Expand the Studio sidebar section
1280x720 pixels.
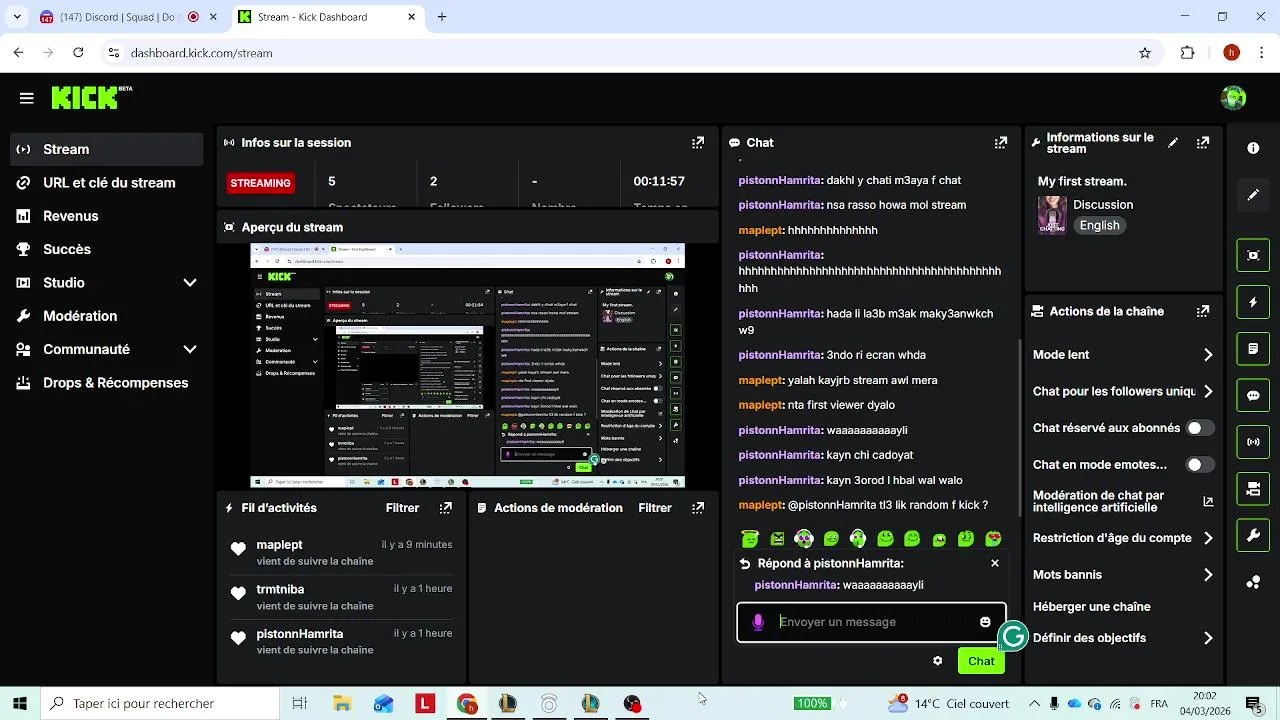click(x=107, y=283)
